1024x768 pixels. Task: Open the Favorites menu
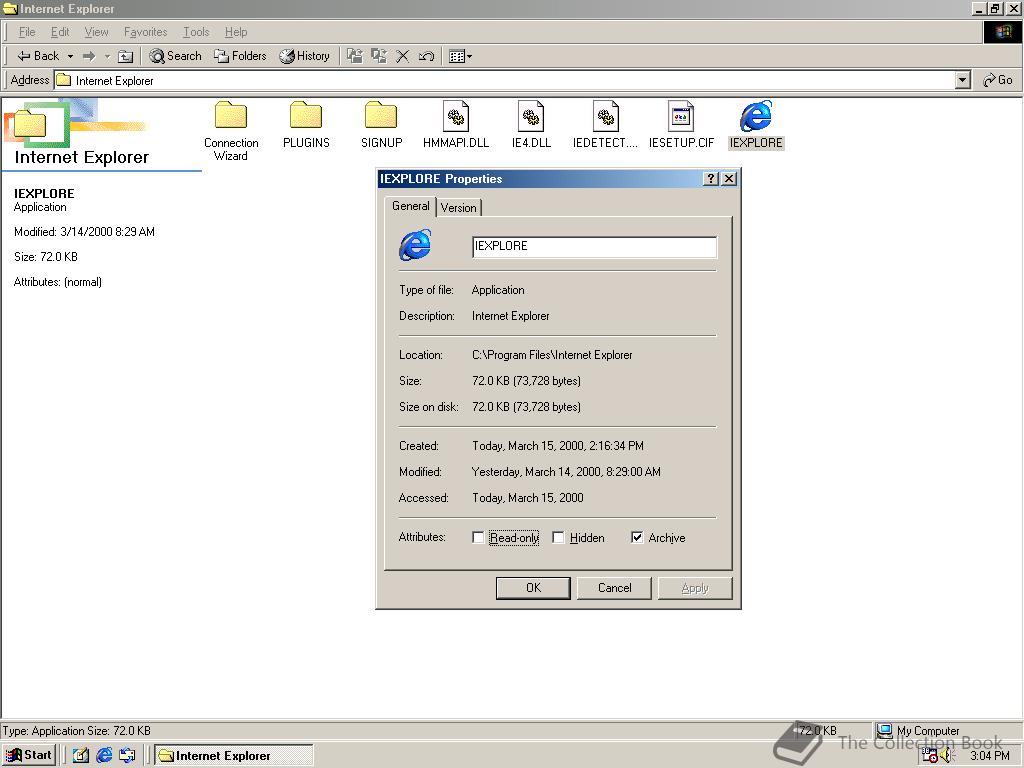tap(145, 31)
